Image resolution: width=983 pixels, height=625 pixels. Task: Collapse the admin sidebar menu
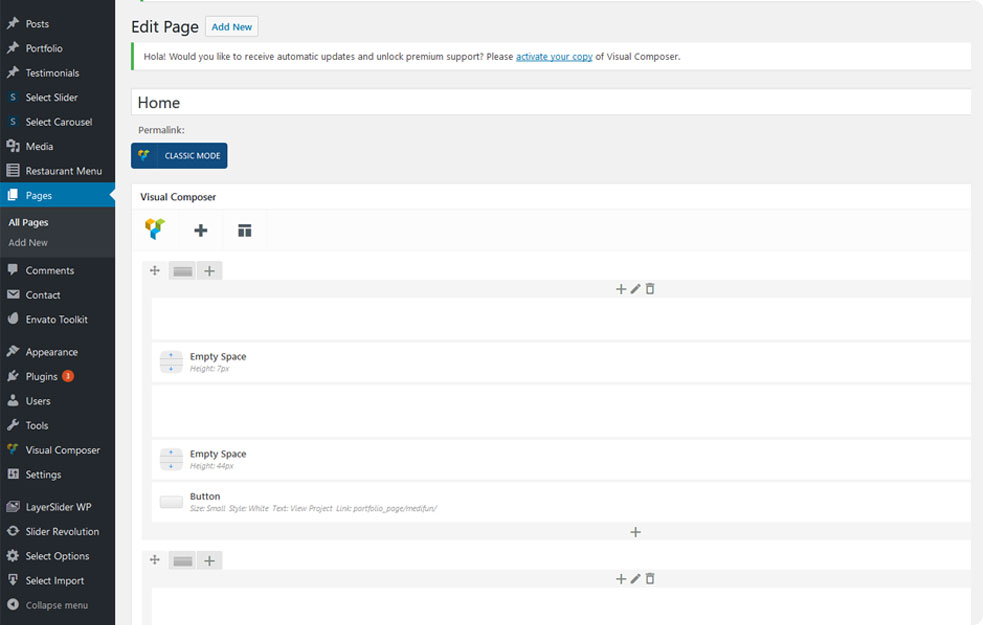tap(56, 605)
